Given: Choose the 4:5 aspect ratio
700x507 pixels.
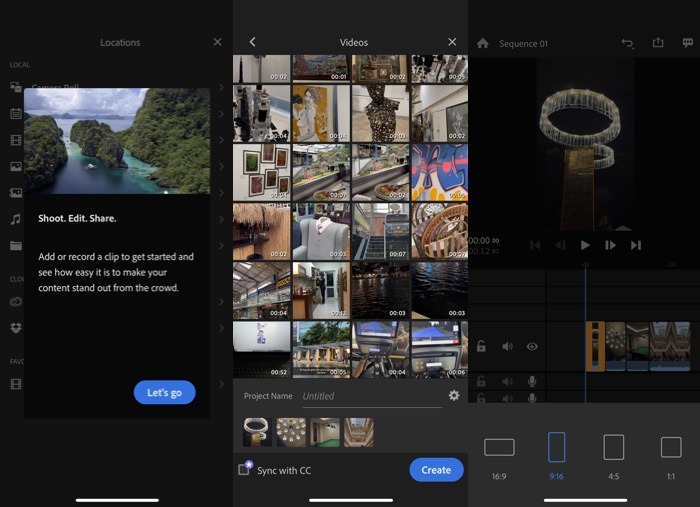Looking at the screenshot, I should click(x=613, y=447).
